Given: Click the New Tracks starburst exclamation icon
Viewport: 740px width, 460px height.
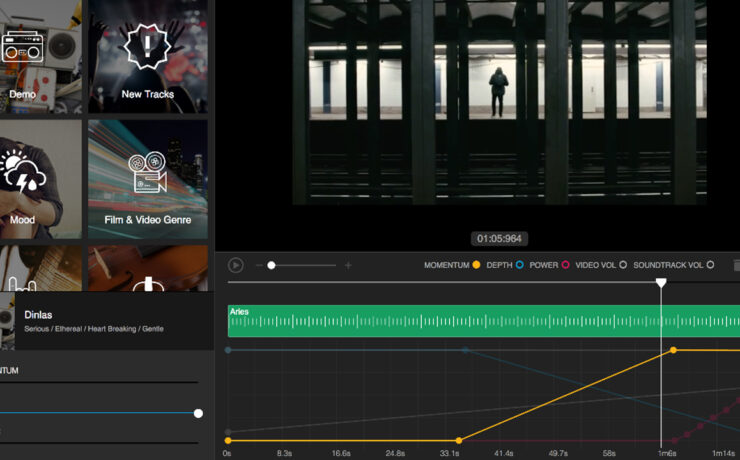Looking at the screenshot, I should 147,46.
